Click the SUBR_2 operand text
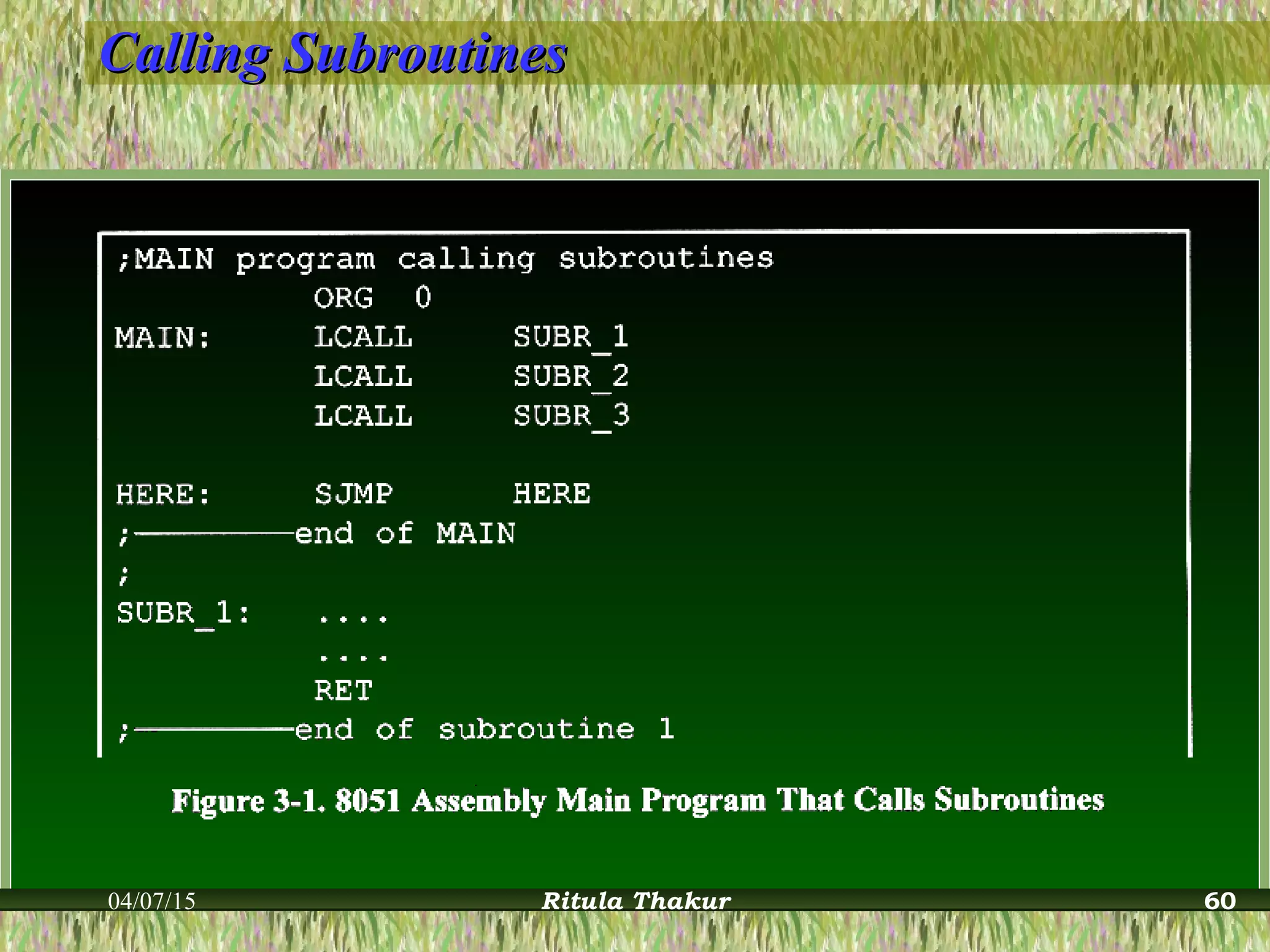The image size is (1270, 952). point(571,377)
